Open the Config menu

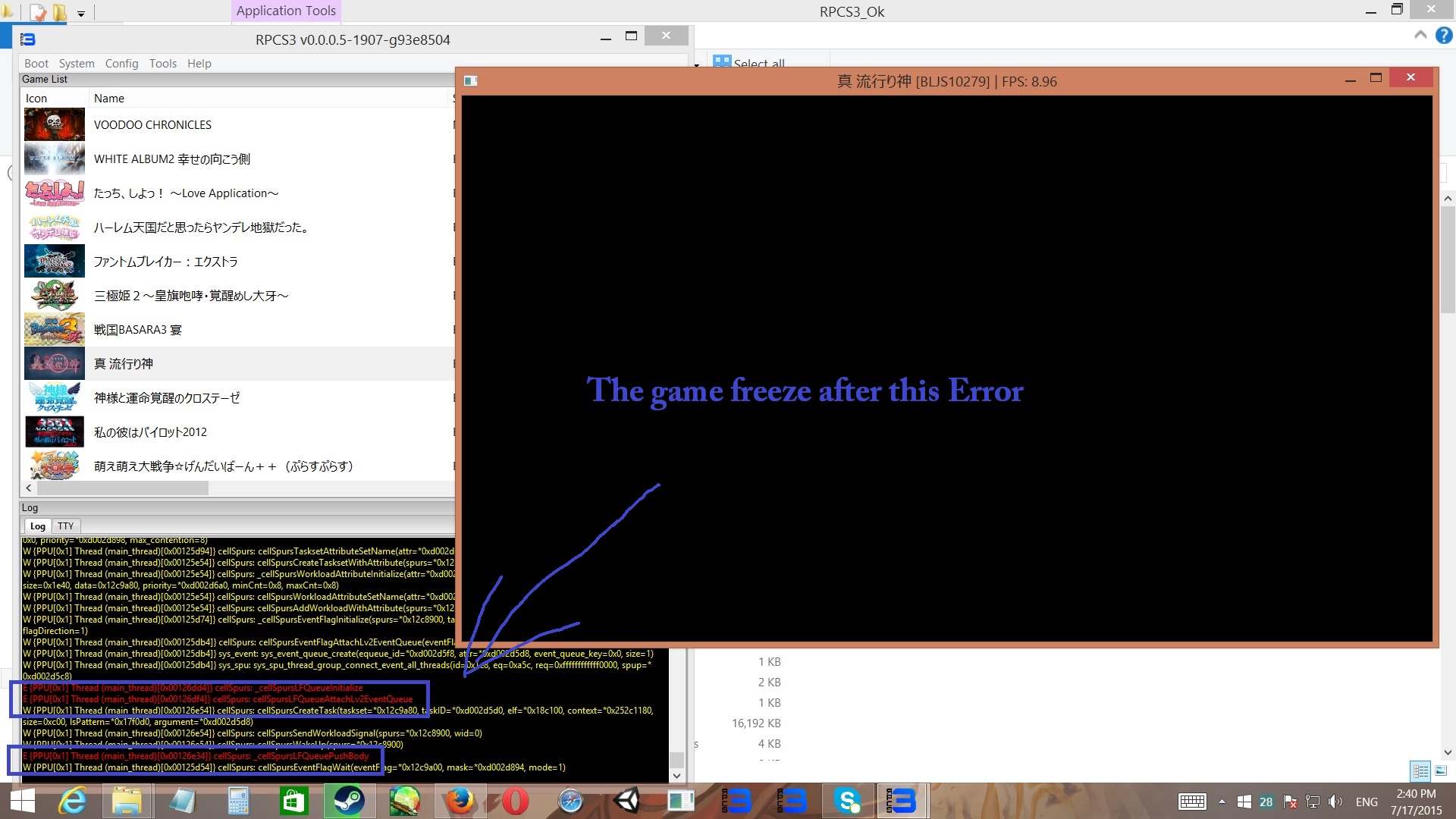(x=121, y=64)
